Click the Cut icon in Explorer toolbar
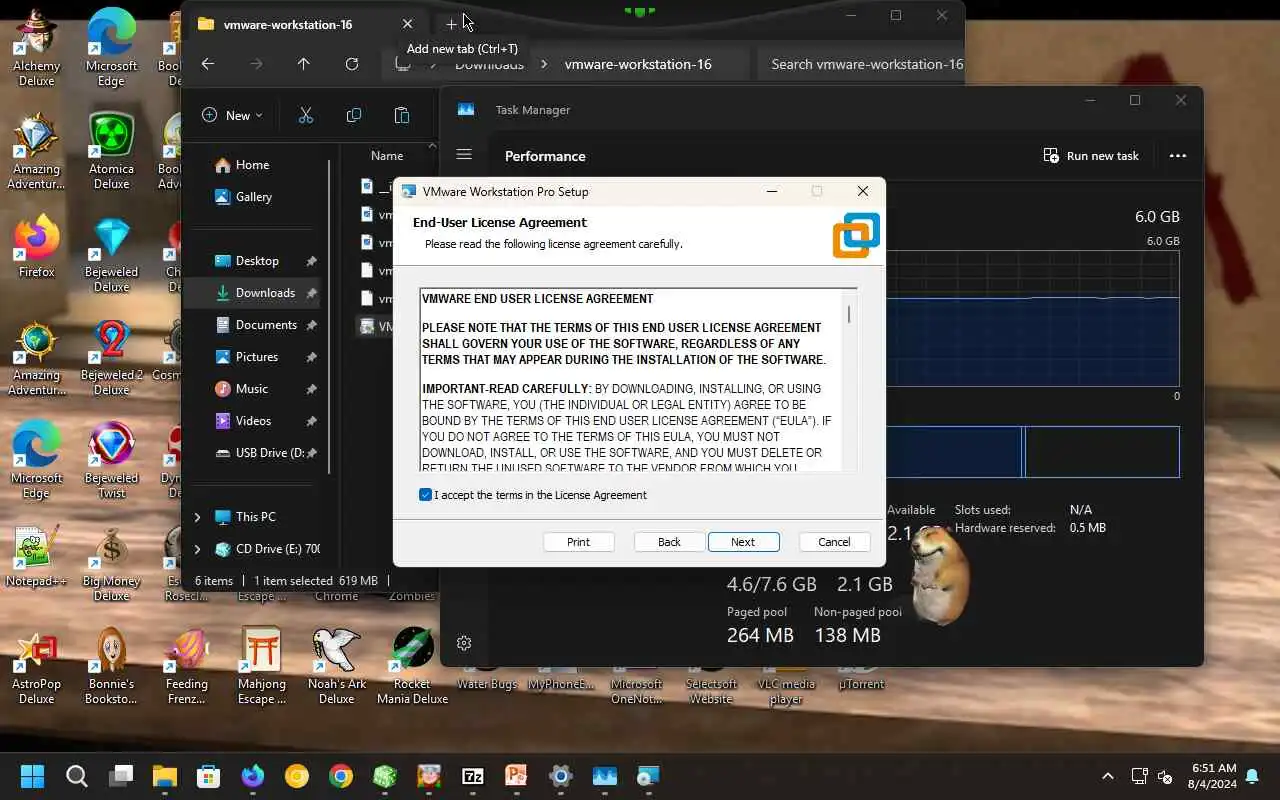Image resolution: width=1280 pixels, height=800 pixels. click(x=306, y=115)
